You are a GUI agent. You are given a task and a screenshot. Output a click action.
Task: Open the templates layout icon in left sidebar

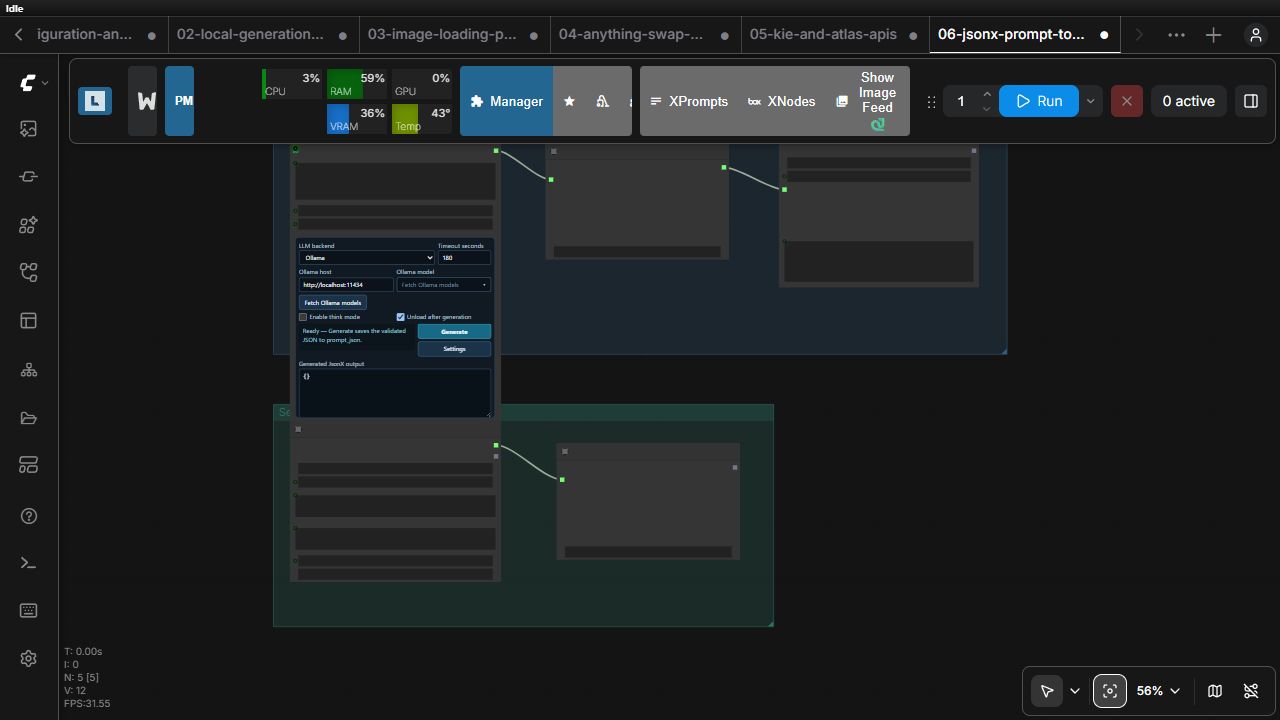coord(28,321)
